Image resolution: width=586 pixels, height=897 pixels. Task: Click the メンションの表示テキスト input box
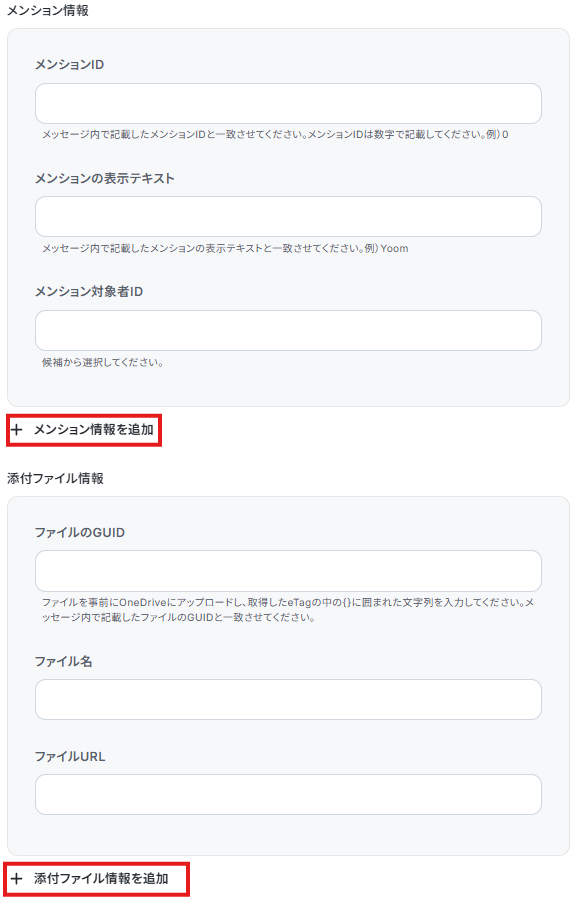[288, 217]
